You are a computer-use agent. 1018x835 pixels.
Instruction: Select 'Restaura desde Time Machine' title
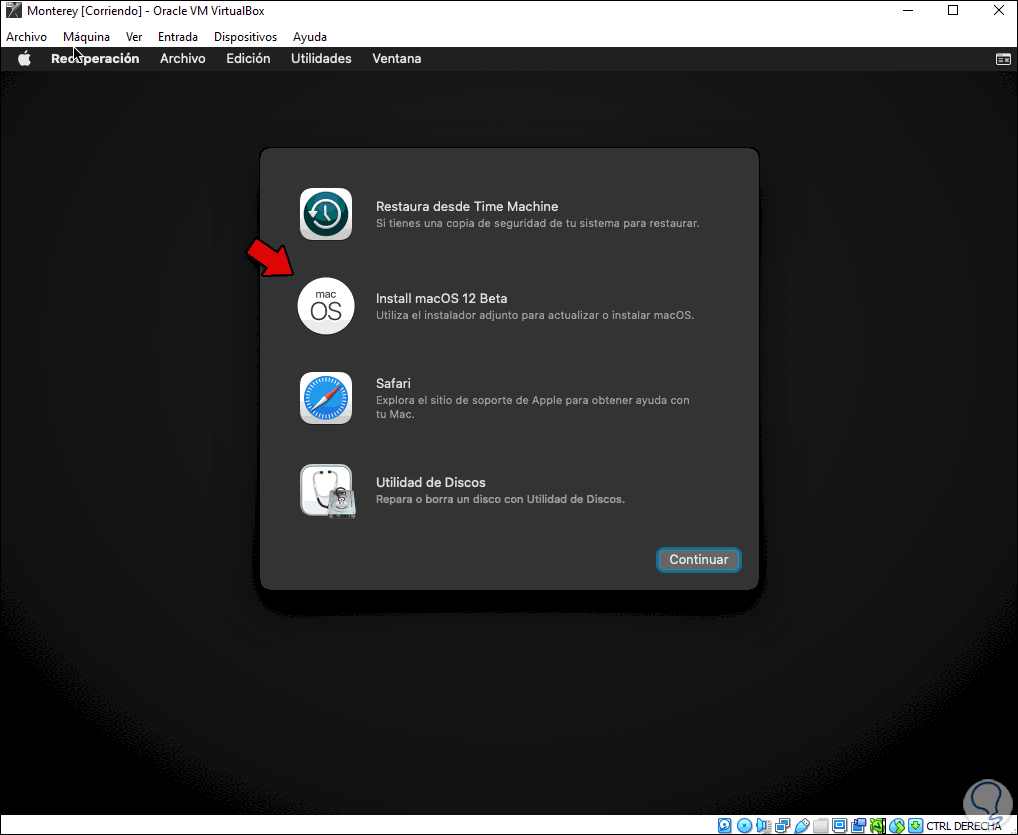[467, 206]
